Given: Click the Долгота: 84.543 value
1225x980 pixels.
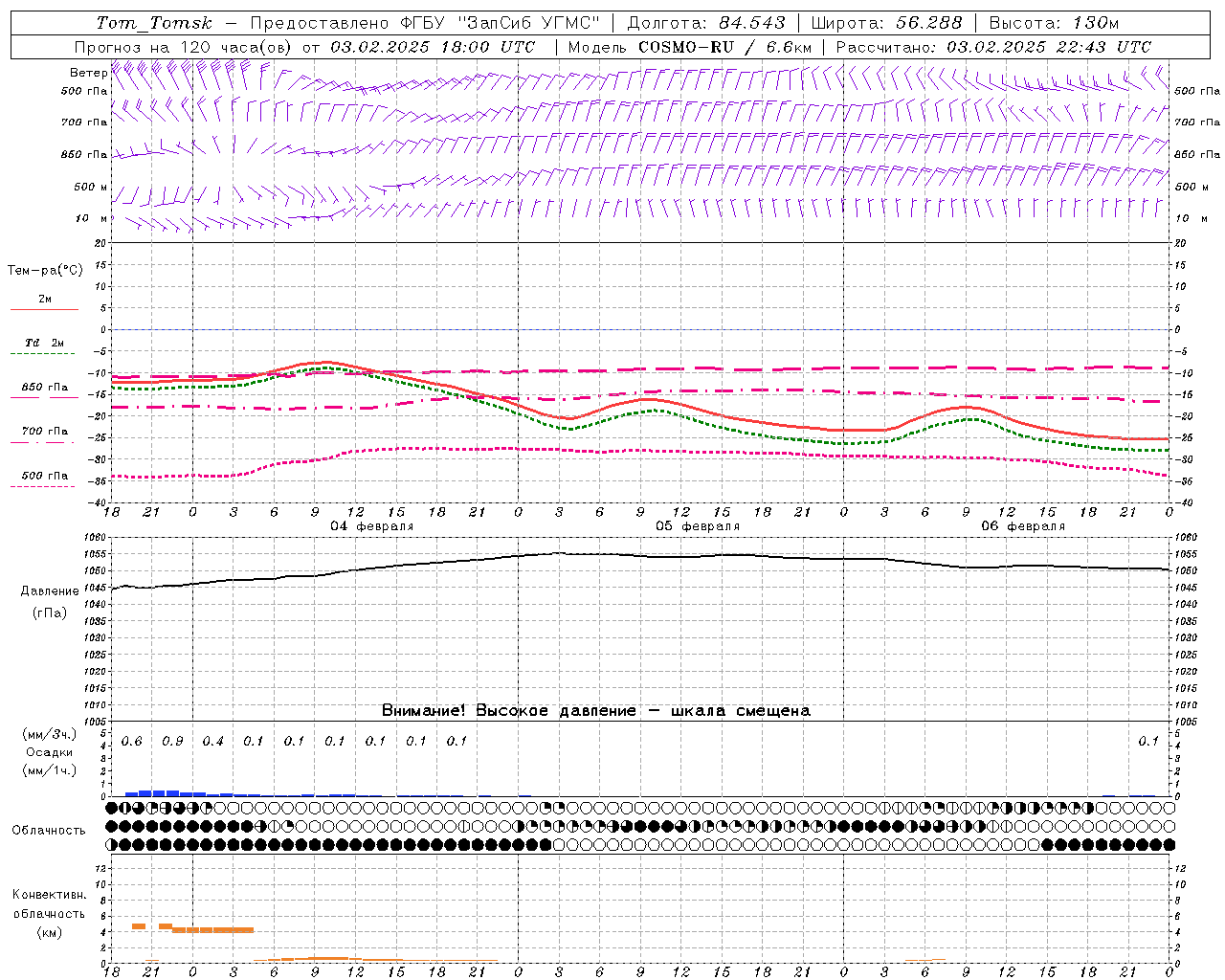Looking at the screenshot, I should coord(706,23).
